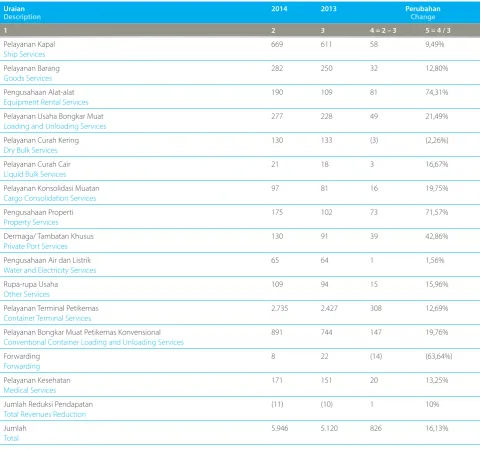Click value '669' for Pelayanan Kapal

277,44
